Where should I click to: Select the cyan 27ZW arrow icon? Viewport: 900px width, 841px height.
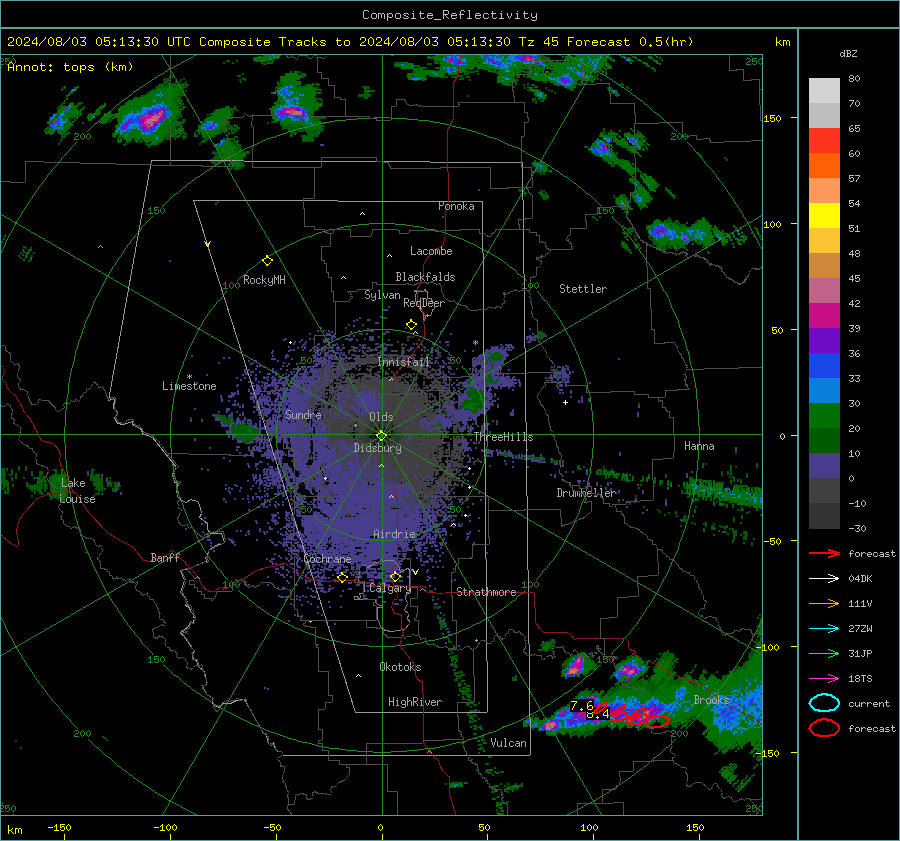(x=824, y=628)
